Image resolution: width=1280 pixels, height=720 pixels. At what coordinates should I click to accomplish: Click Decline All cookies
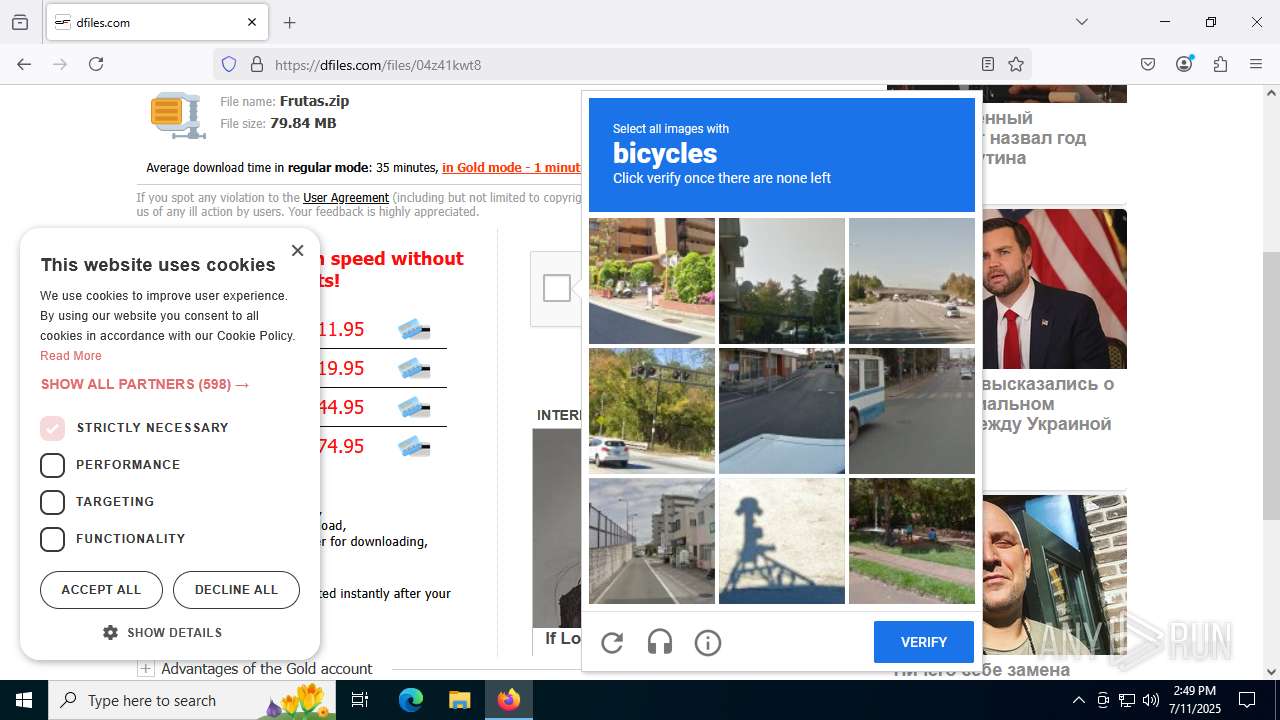pyautogui.click(x=236, y=590)
